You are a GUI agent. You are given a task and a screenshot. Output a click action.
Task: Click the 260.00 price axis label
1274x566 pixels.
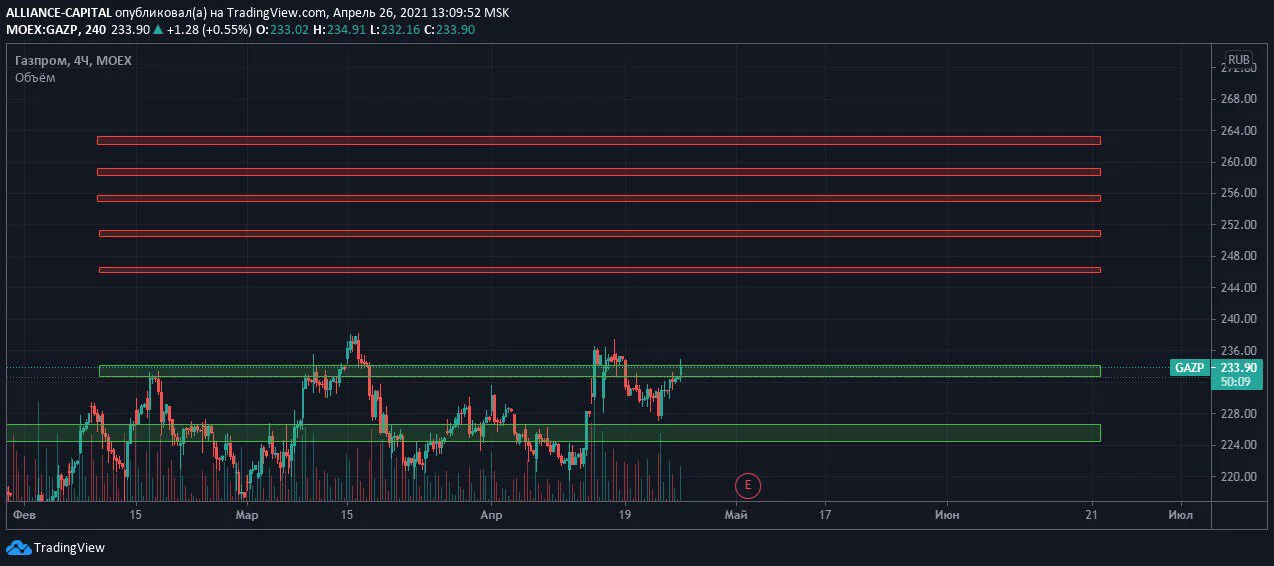(x=1238, y=162)
